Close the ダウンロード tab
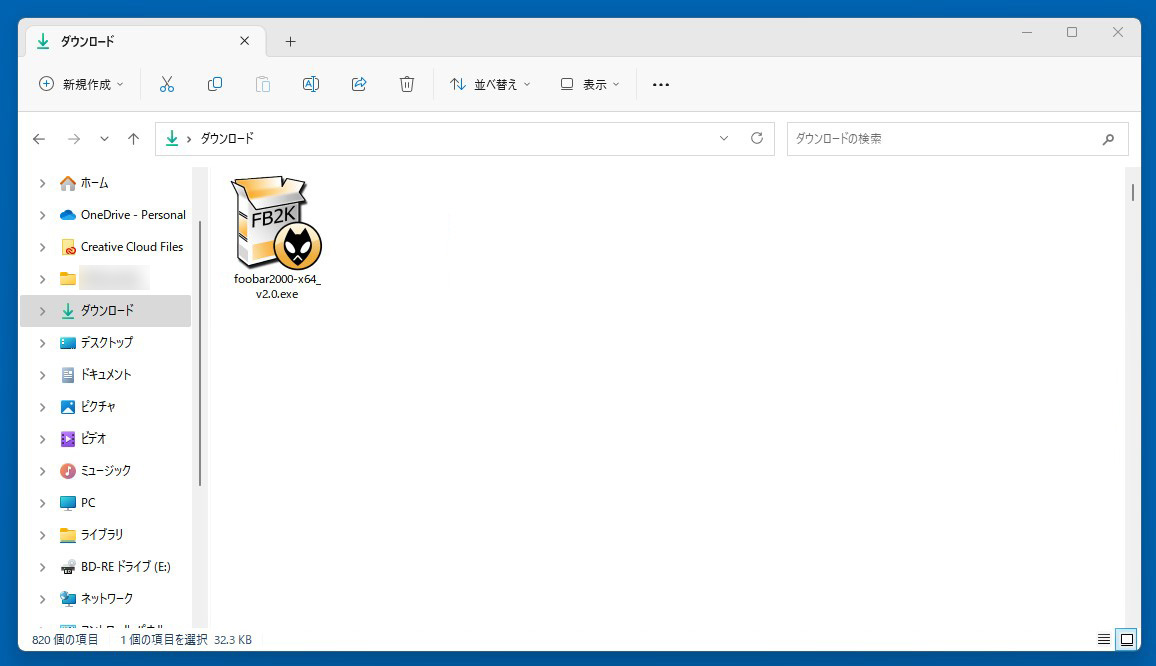 (x=245, y=41)
